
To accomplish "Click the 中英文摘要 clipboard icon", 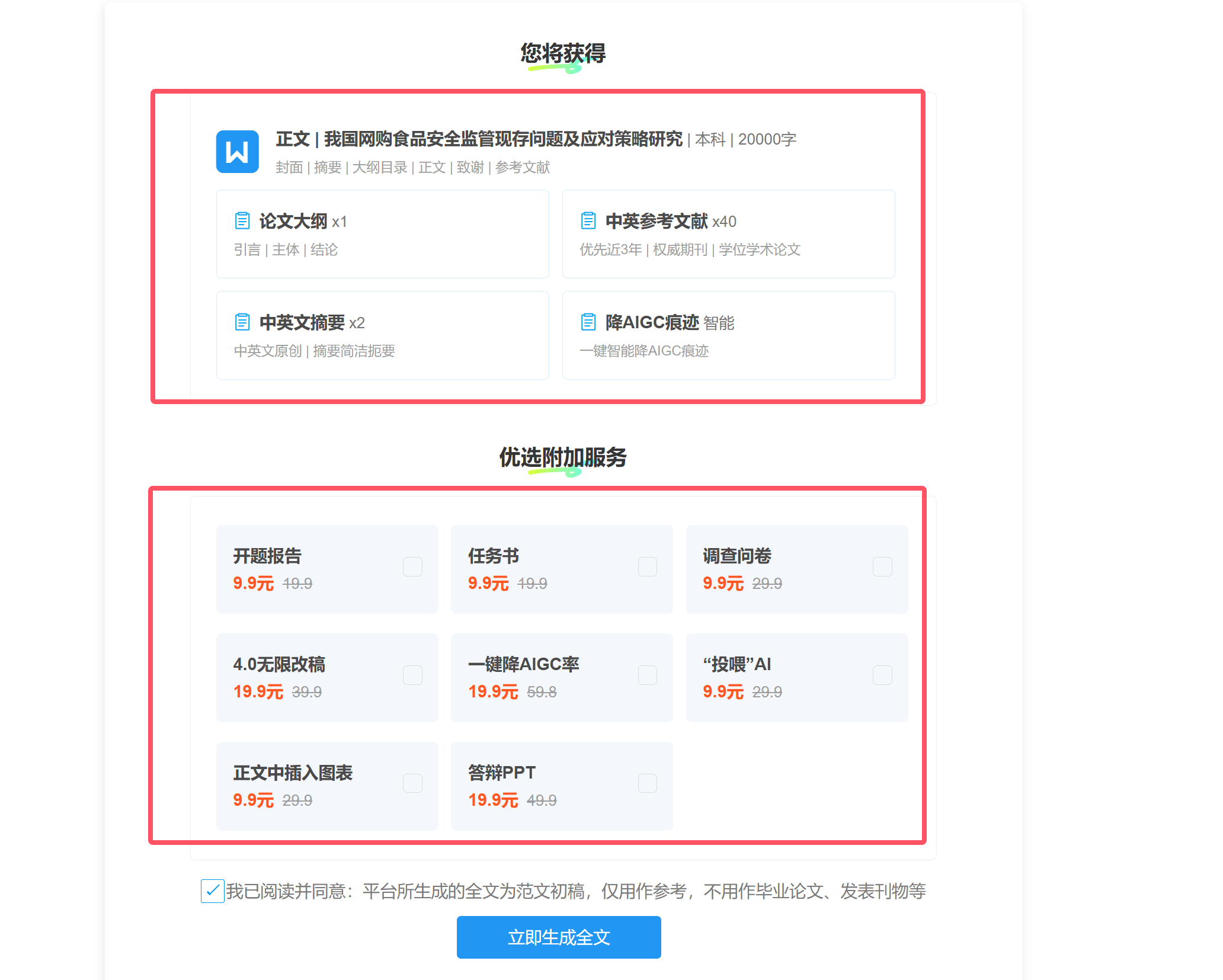I will (x=242, y=321).
